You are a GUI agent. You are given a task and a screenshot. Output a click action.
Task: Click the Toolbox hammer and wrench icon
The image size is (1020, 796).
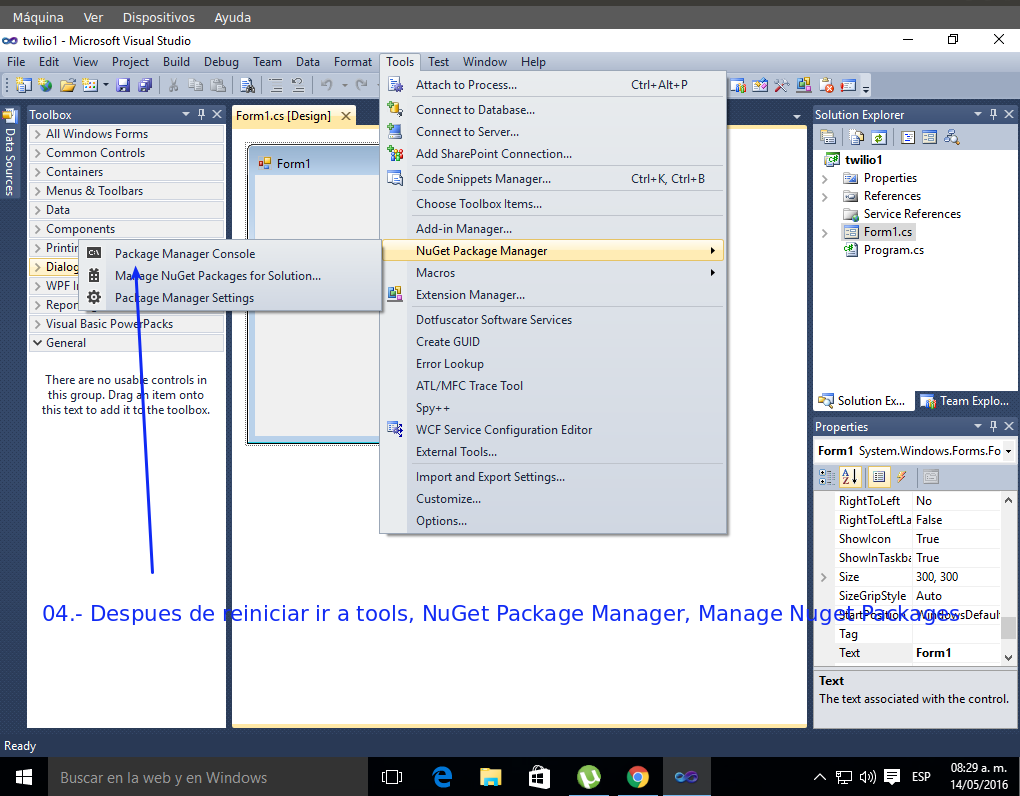(x=781, y=85)
